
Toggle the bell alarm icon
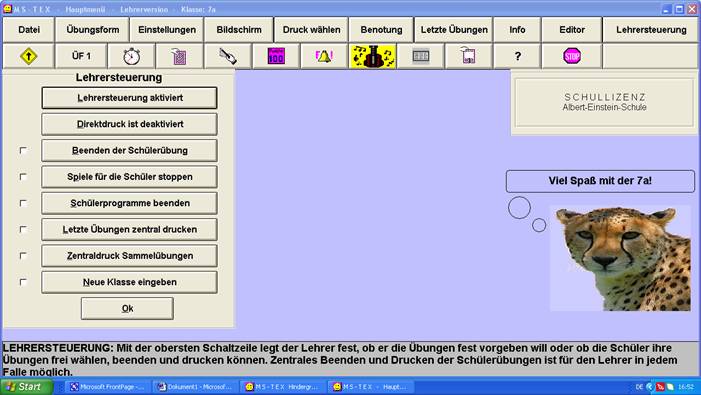(324, 56)
